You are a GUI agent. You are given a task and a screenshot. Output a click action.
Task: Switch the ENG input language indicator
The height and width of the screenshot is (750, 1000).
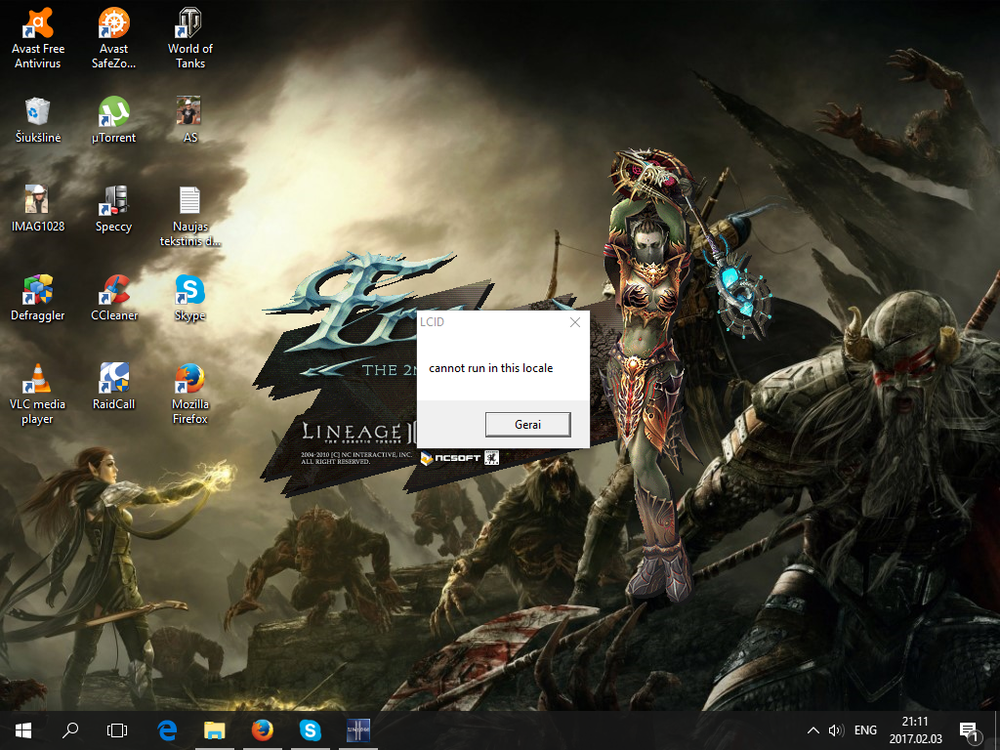tap(866, 730)
